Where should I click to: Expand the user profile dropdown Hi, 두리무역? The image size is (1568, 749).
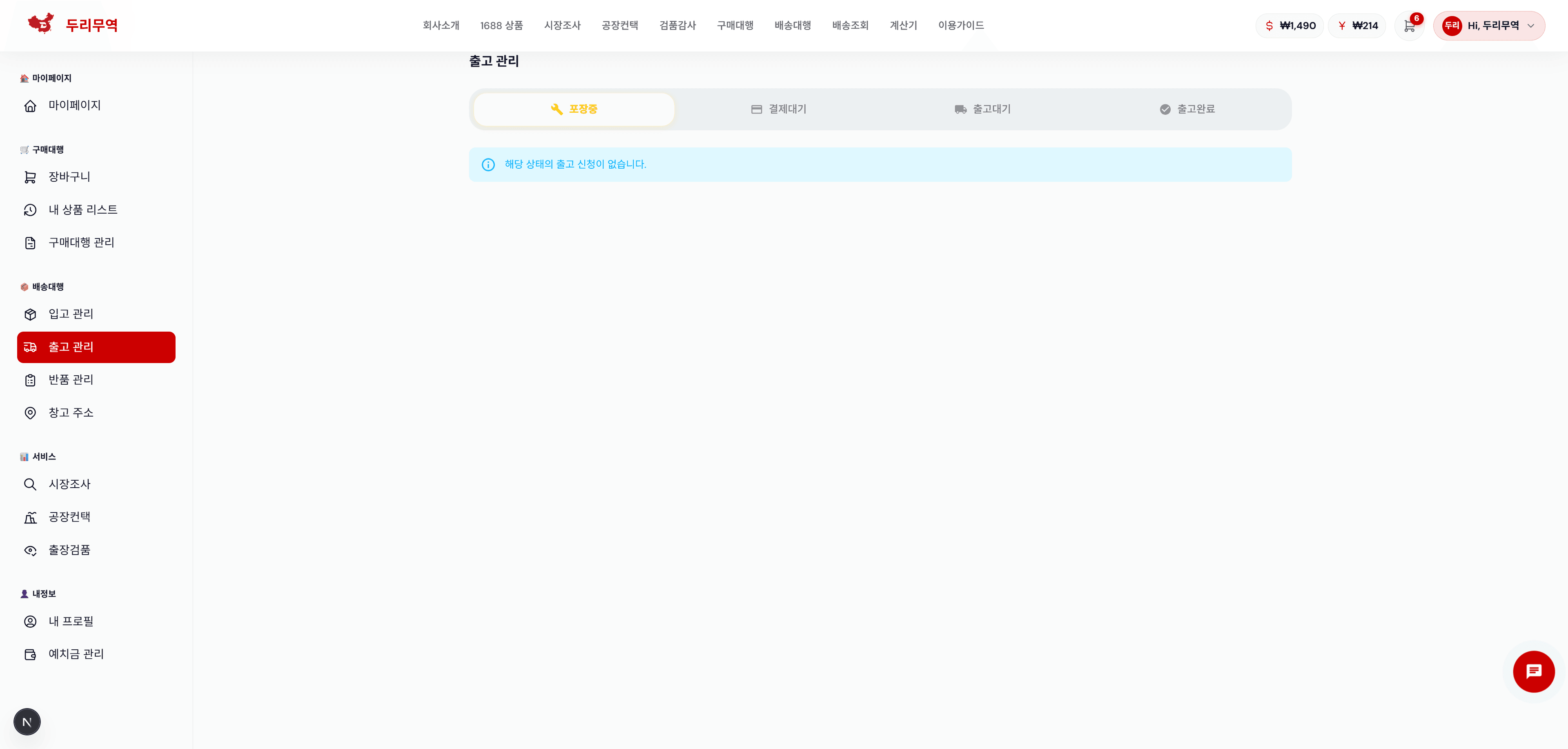point(1490,26)
